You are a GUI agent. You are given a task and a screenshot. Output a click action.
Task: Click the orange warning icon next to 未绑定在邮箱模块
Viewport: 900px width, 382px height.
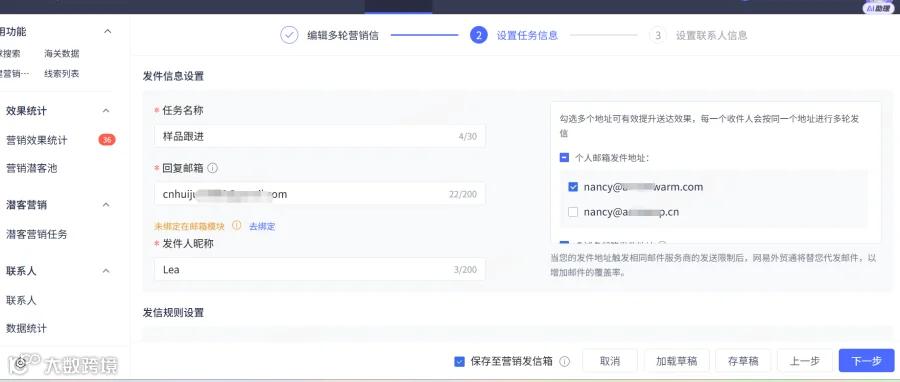pos(236,225)
